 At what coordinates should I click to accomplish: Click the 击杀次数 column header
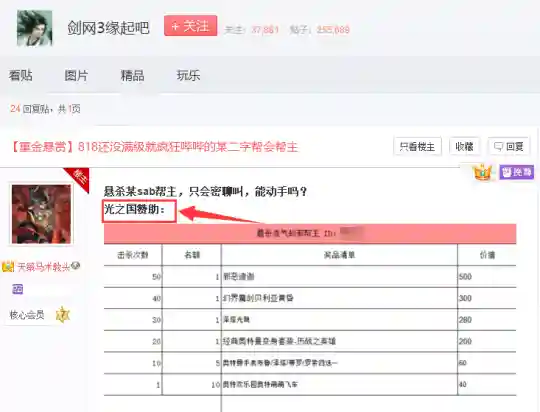[133, 255]
